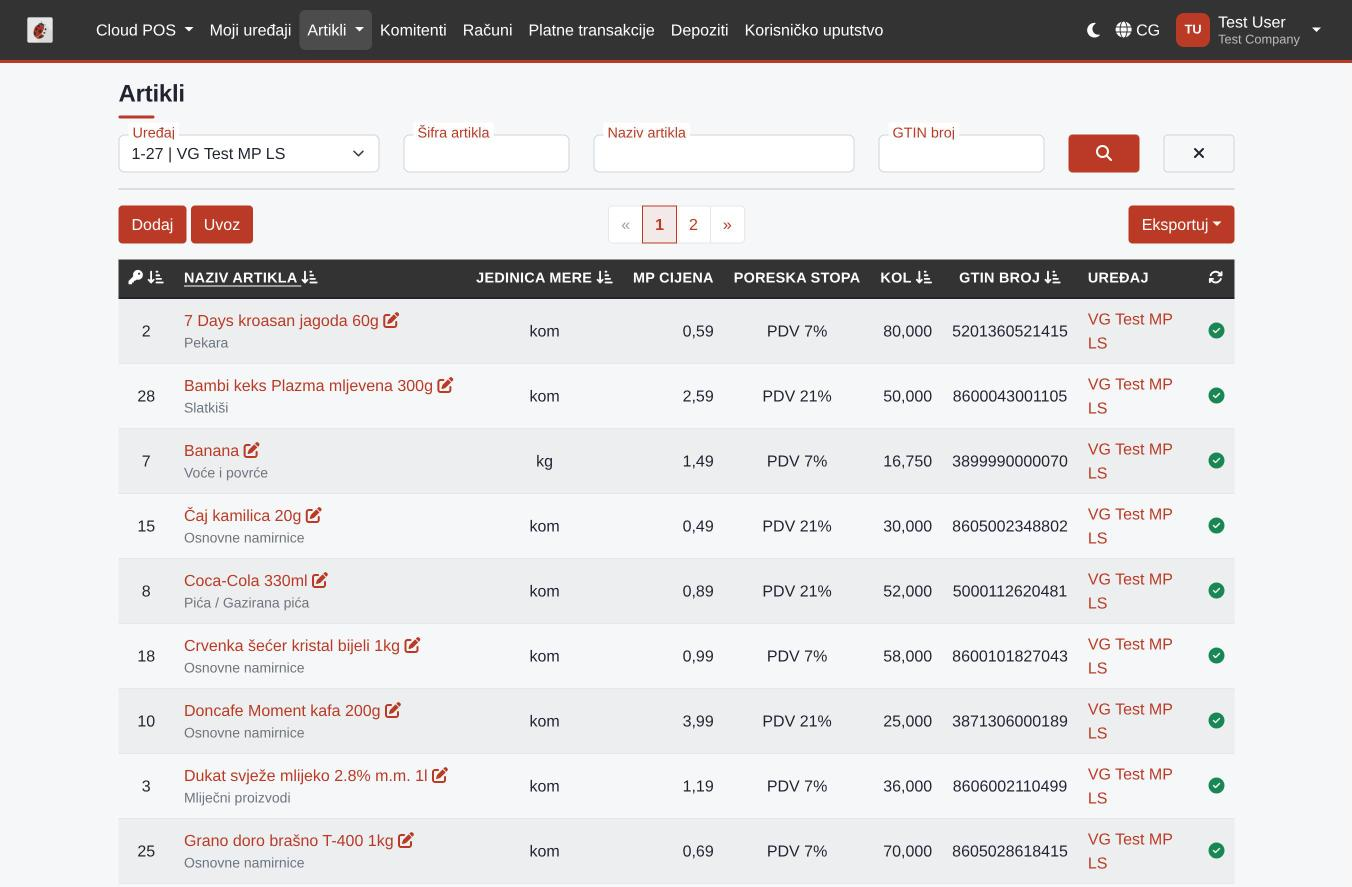Open Platne transakcije page
Image resolution: width=1352 pixels, height=887 pixels.
591,30
